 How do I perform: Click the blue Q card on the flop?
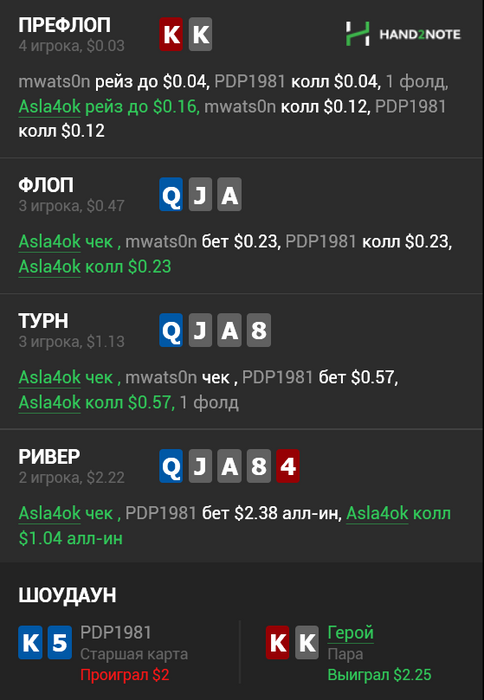[x=171, y=194]
